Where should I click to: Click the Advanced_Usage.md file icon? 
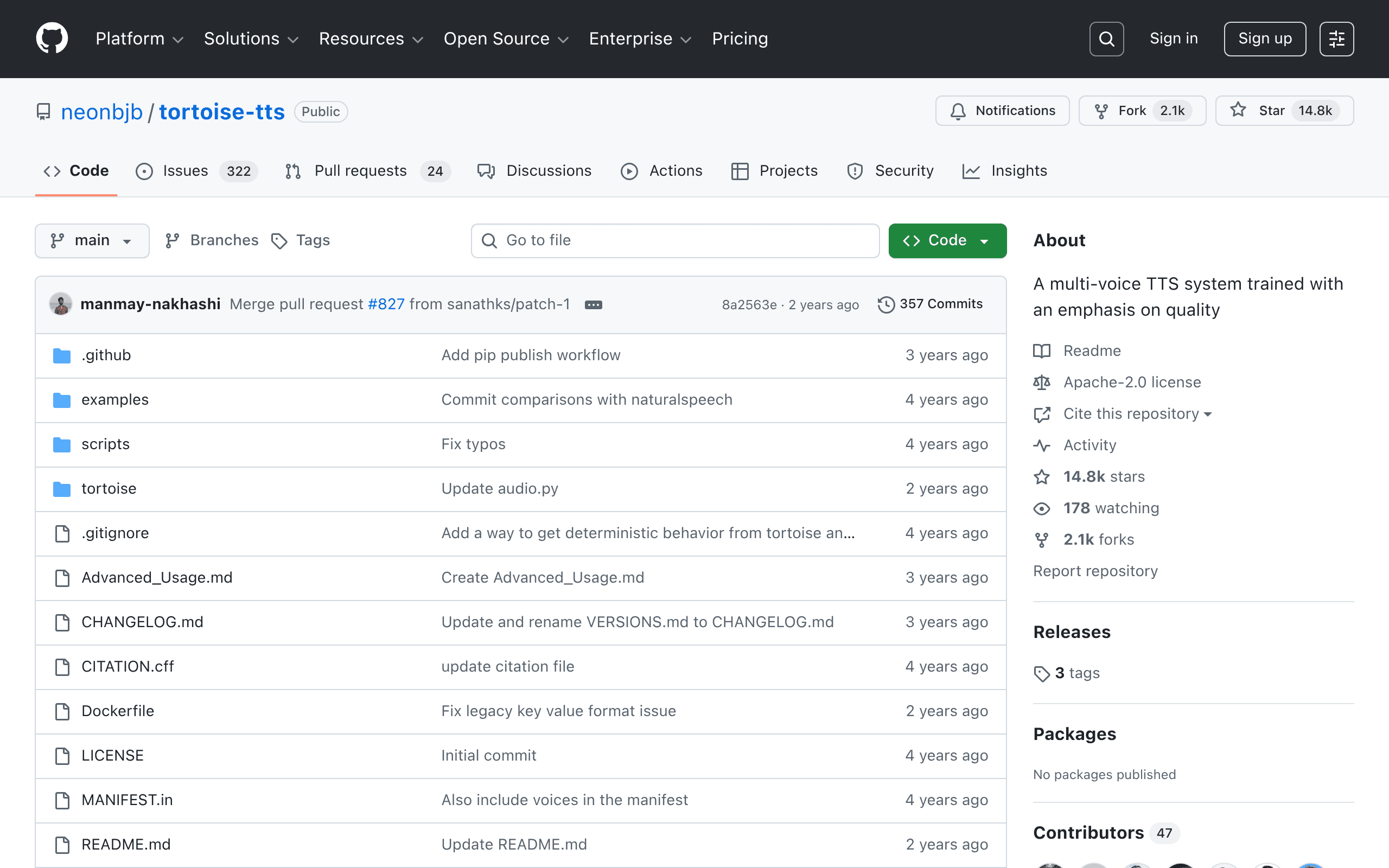click(x=62, y=578)
